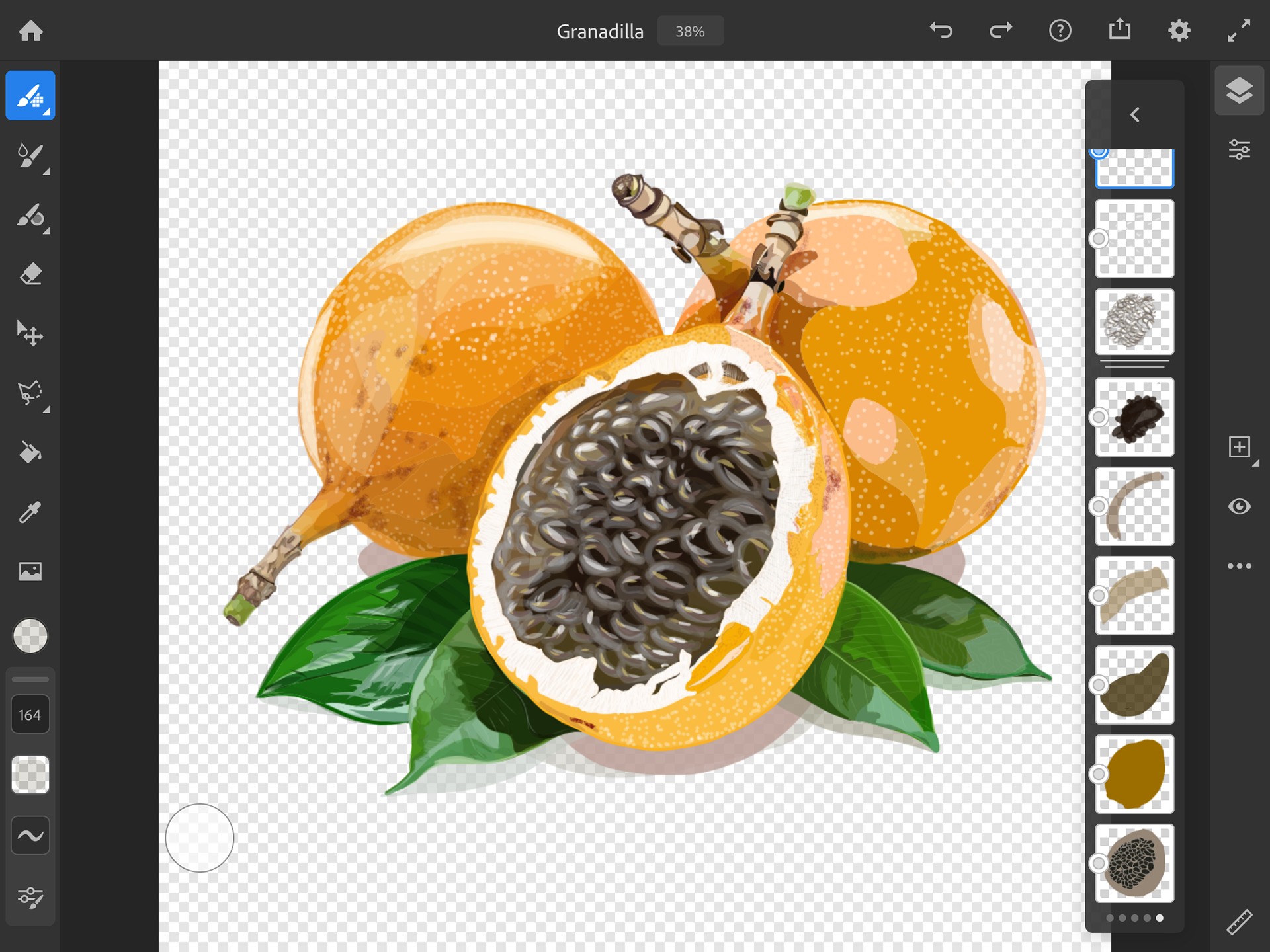Select the Eyedropper tool
1270x952 pixels.
coord(30,512)
